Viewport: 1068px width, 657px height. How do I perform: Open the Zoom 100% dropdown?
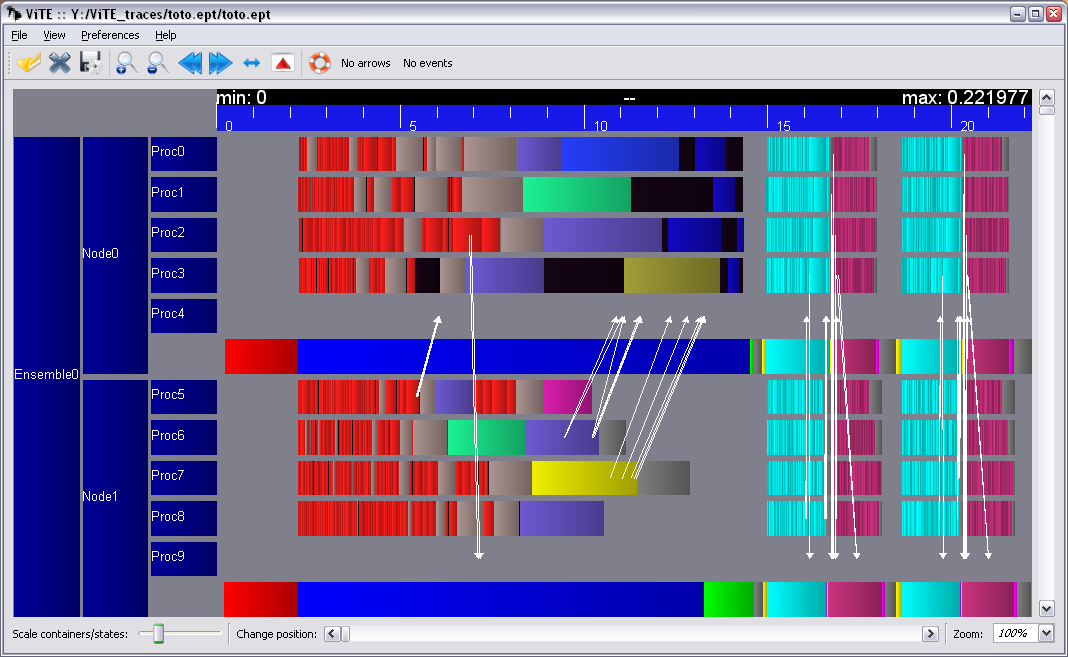coord(1046,633)
